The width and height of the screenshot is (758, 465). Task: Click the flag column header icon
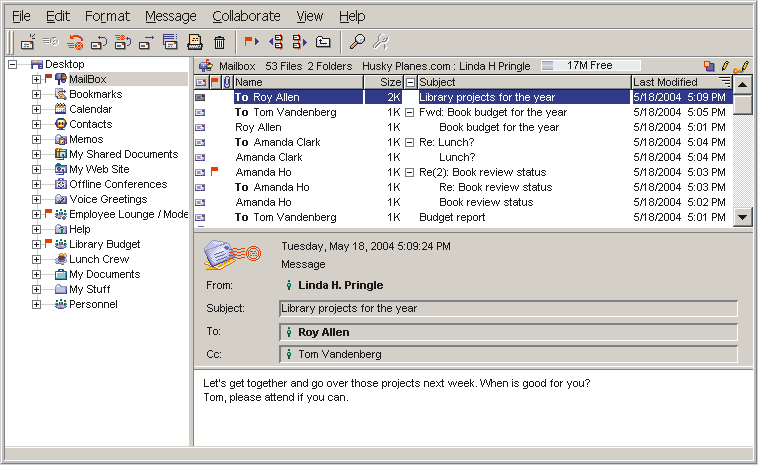[x=215, y=82]
